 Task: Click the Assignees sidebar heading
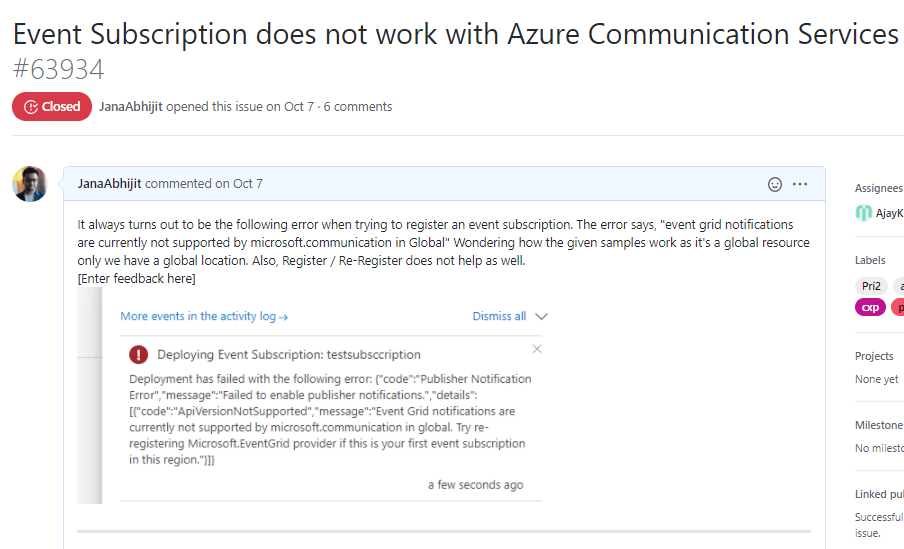878,188
